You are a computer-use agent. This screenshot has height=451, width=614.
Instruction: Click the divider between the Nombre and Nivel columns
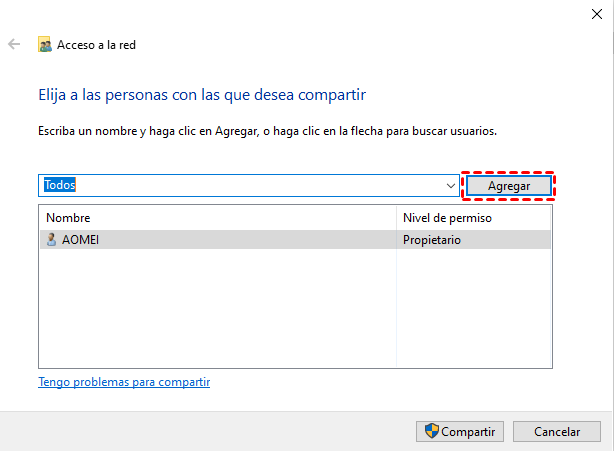(x=397, y=218)
